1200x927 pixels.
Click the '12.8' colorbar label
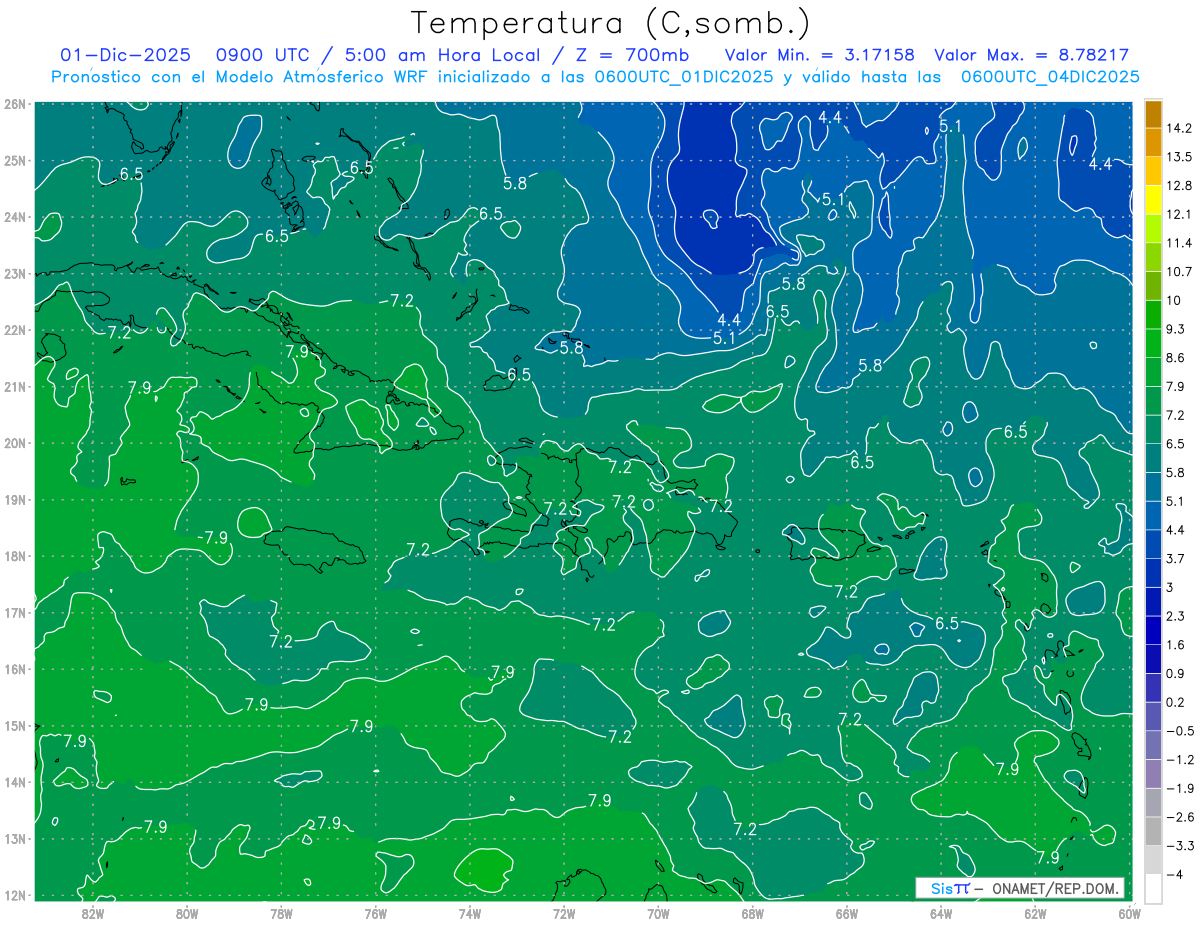point(1181,186)
